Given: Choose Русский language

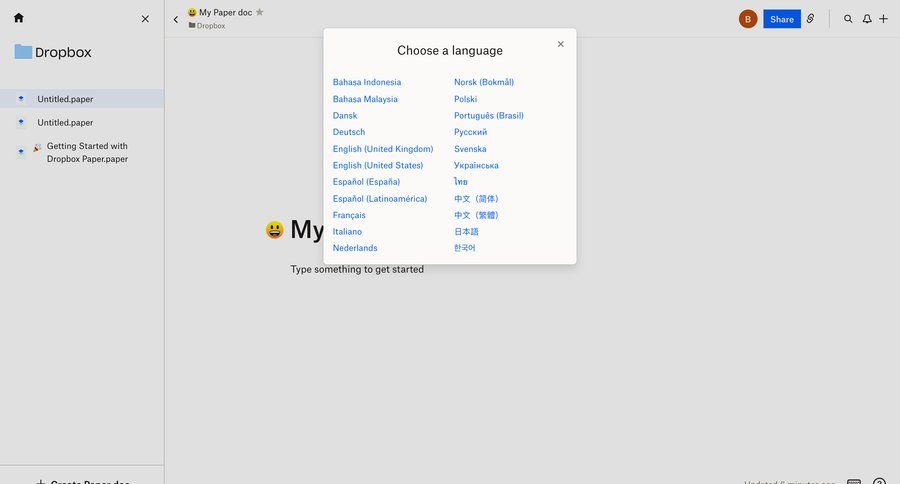Looking at the screenshot, I should coord(471,132).
